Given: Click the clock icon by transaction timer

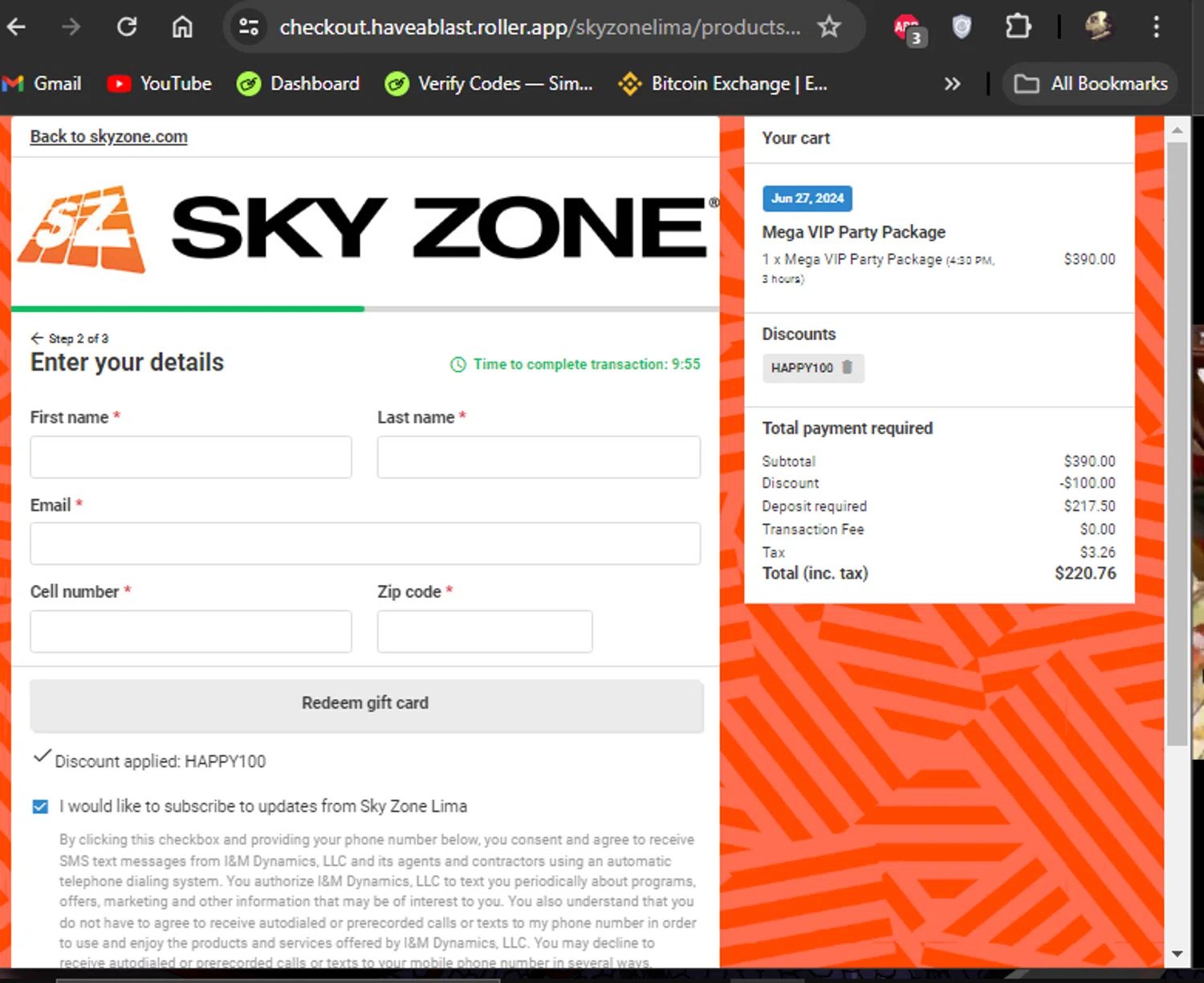Looking at the screenshot, I should tap(458, 364).
